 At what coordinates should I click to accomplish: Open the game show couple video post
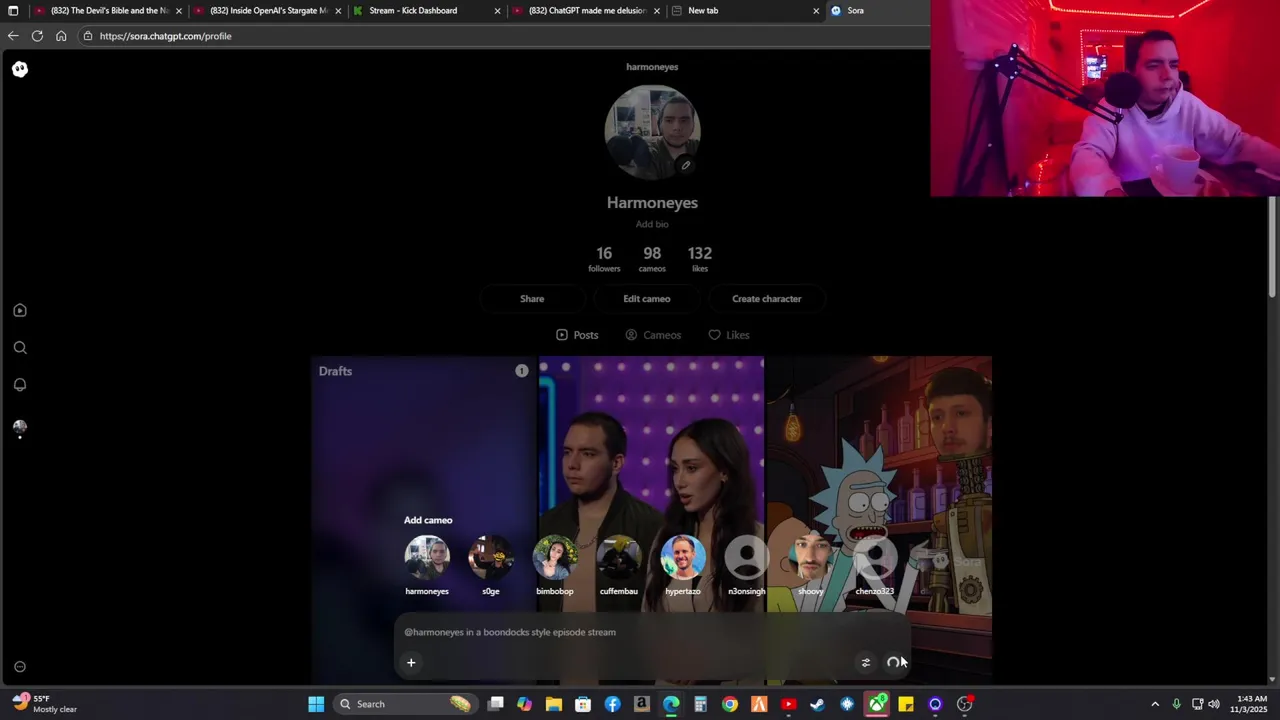point(651,520)
